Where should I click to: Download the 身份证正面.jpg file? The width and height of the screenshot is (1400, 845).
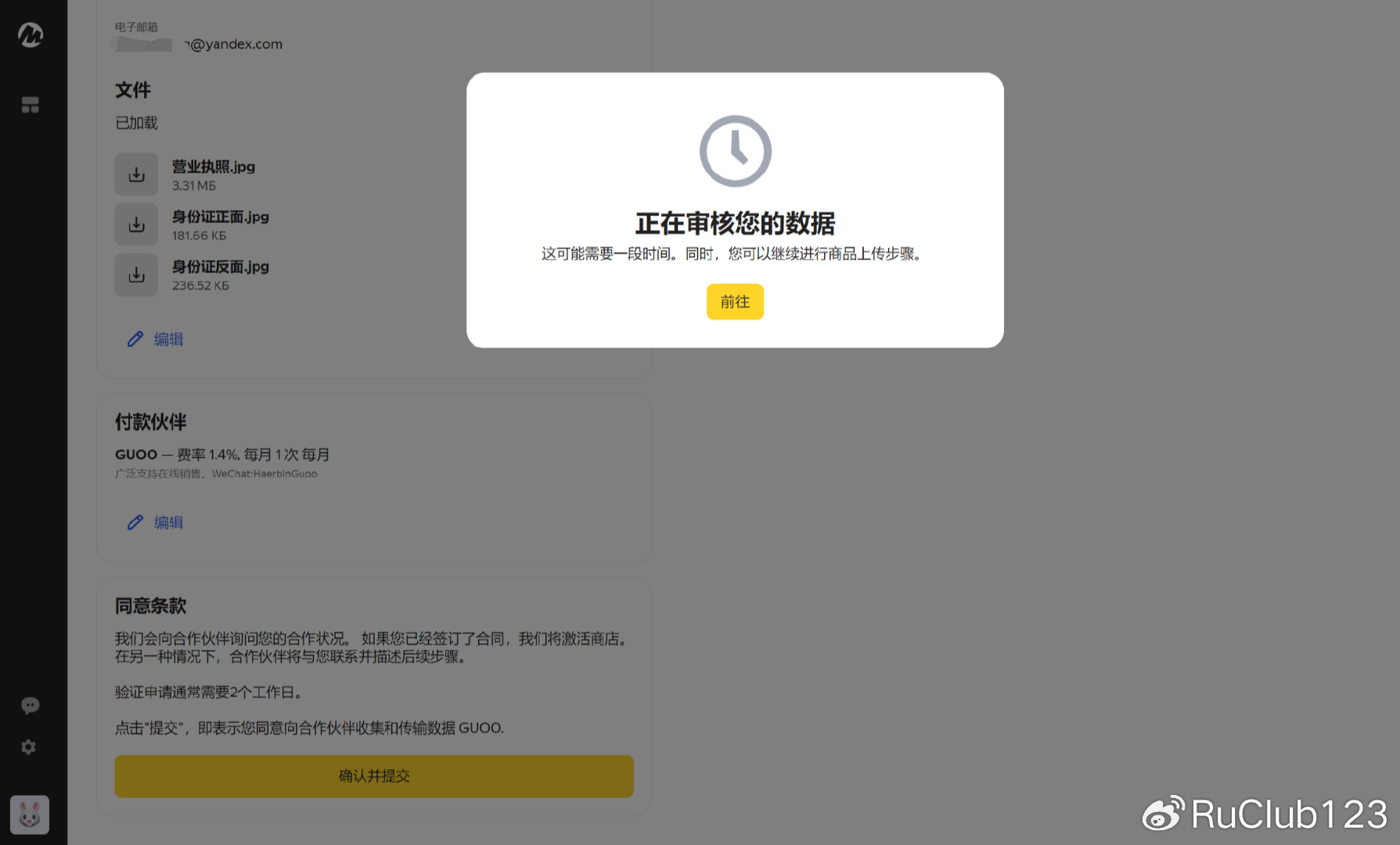tap(136, 225)
